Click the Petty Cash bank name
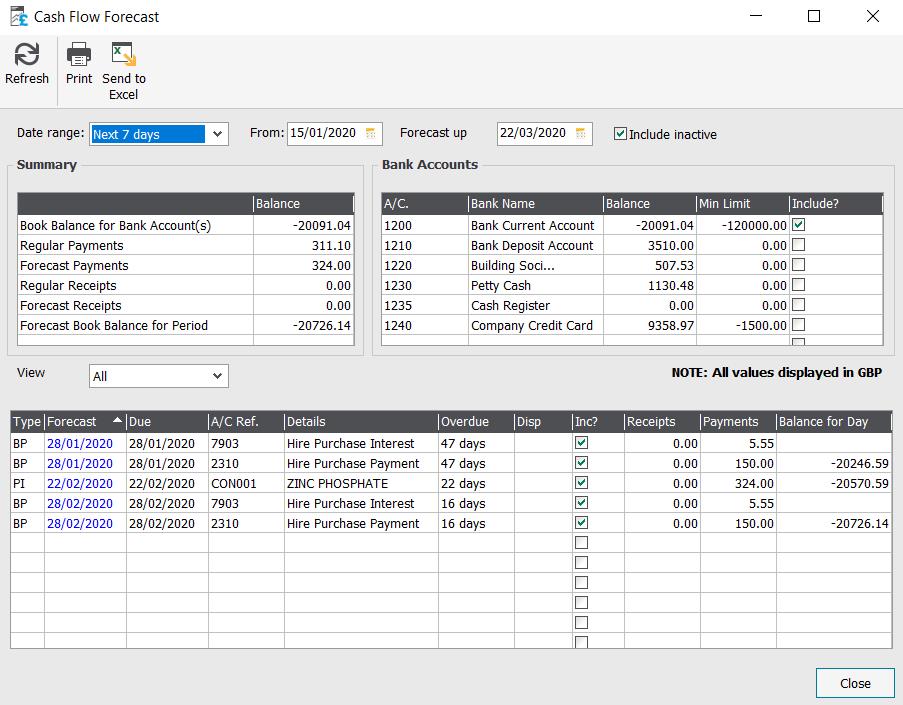 501,286
